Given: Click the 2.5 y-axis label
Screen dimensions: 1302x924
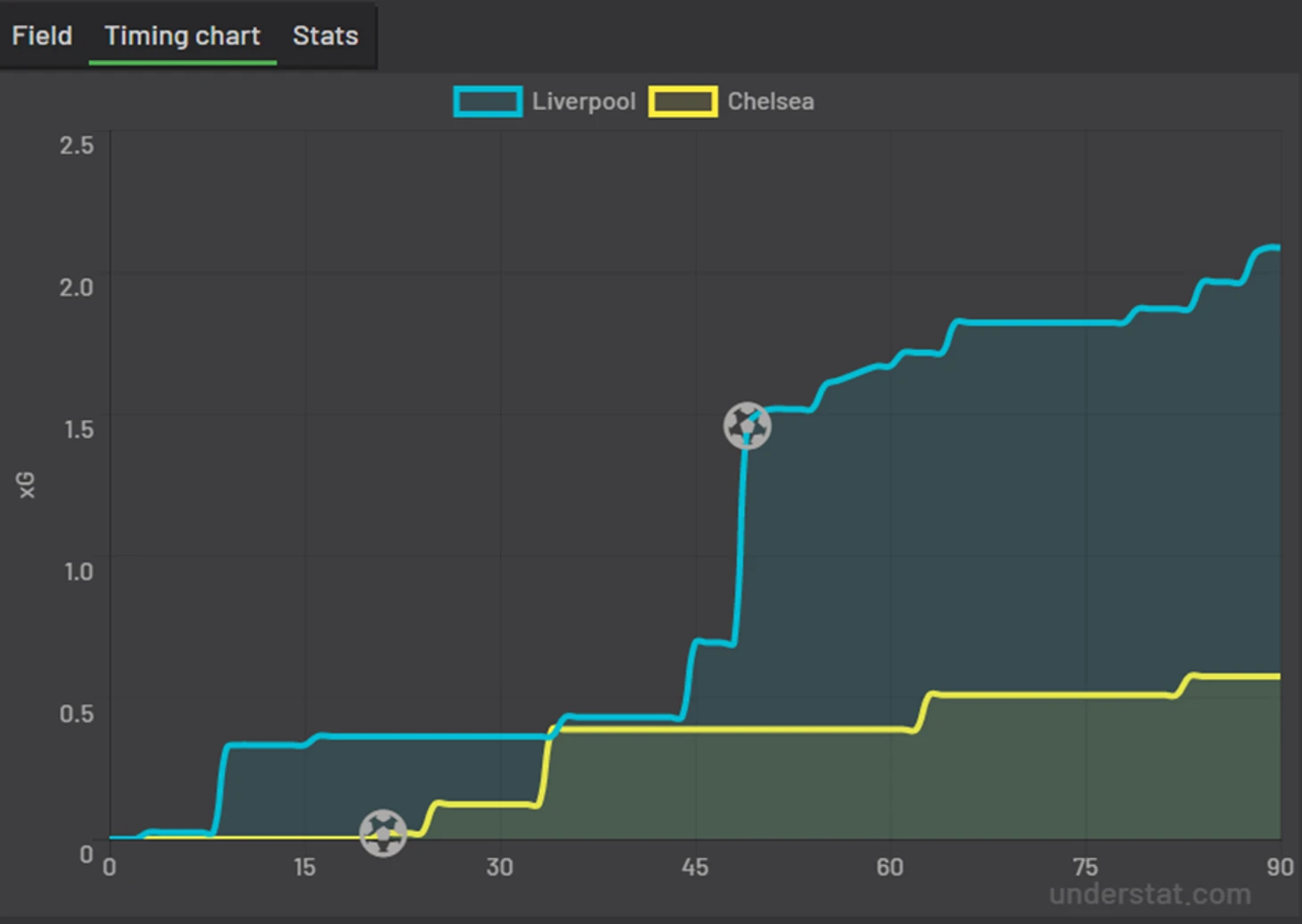Looking at the screenshot, I should click(77, 145).
